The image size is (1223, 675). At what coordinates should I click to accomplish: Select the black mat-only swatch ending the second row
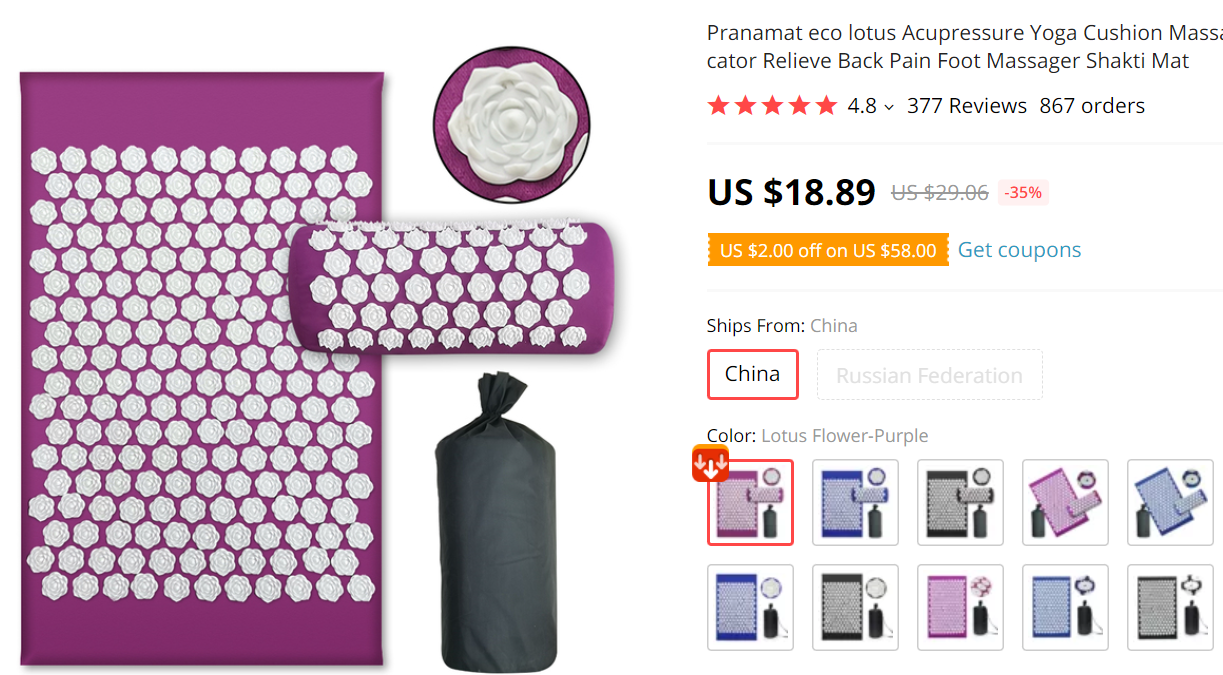[1170, 607]
